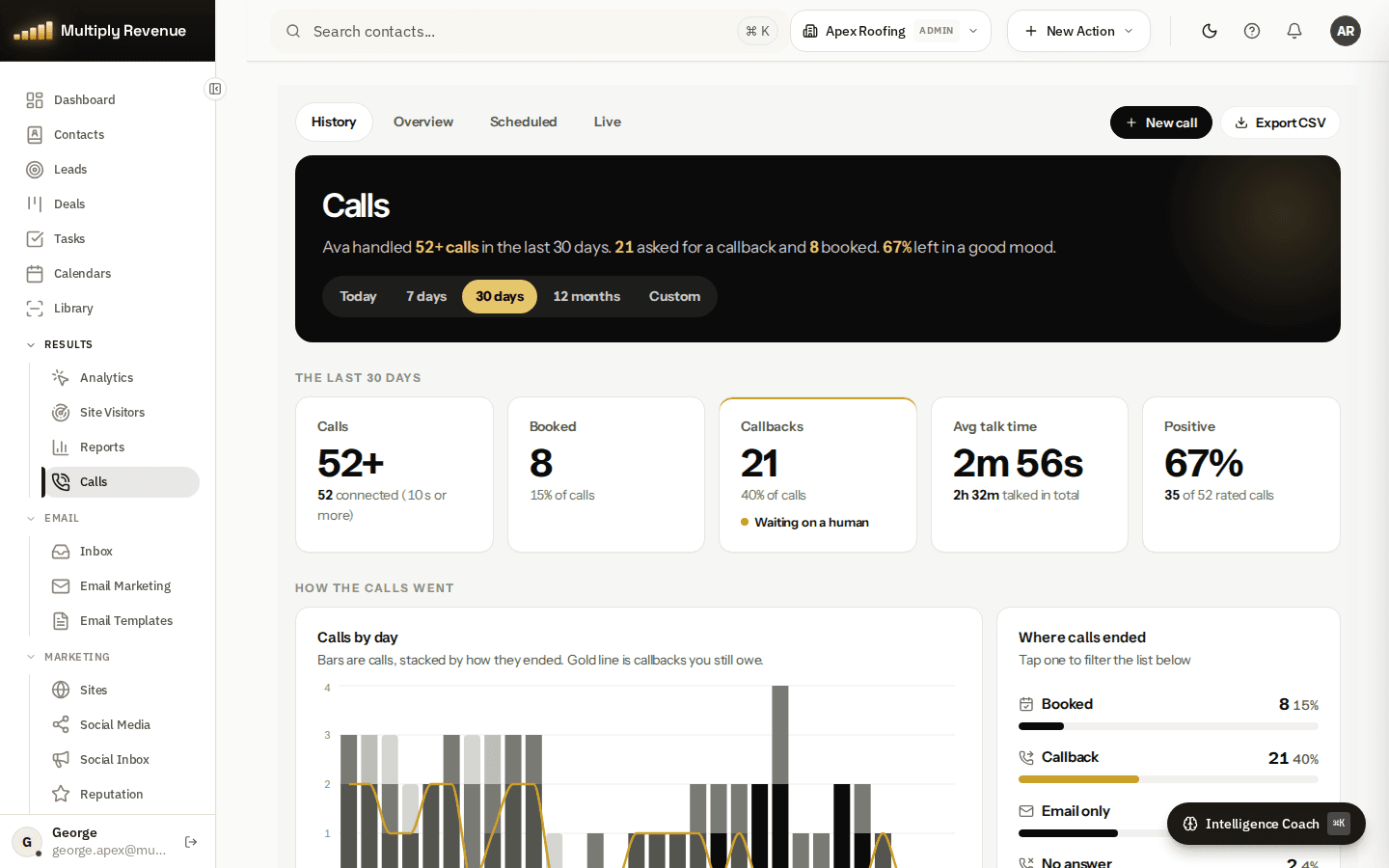
Task: Switch to the History tab
Action: coord(334,122)
